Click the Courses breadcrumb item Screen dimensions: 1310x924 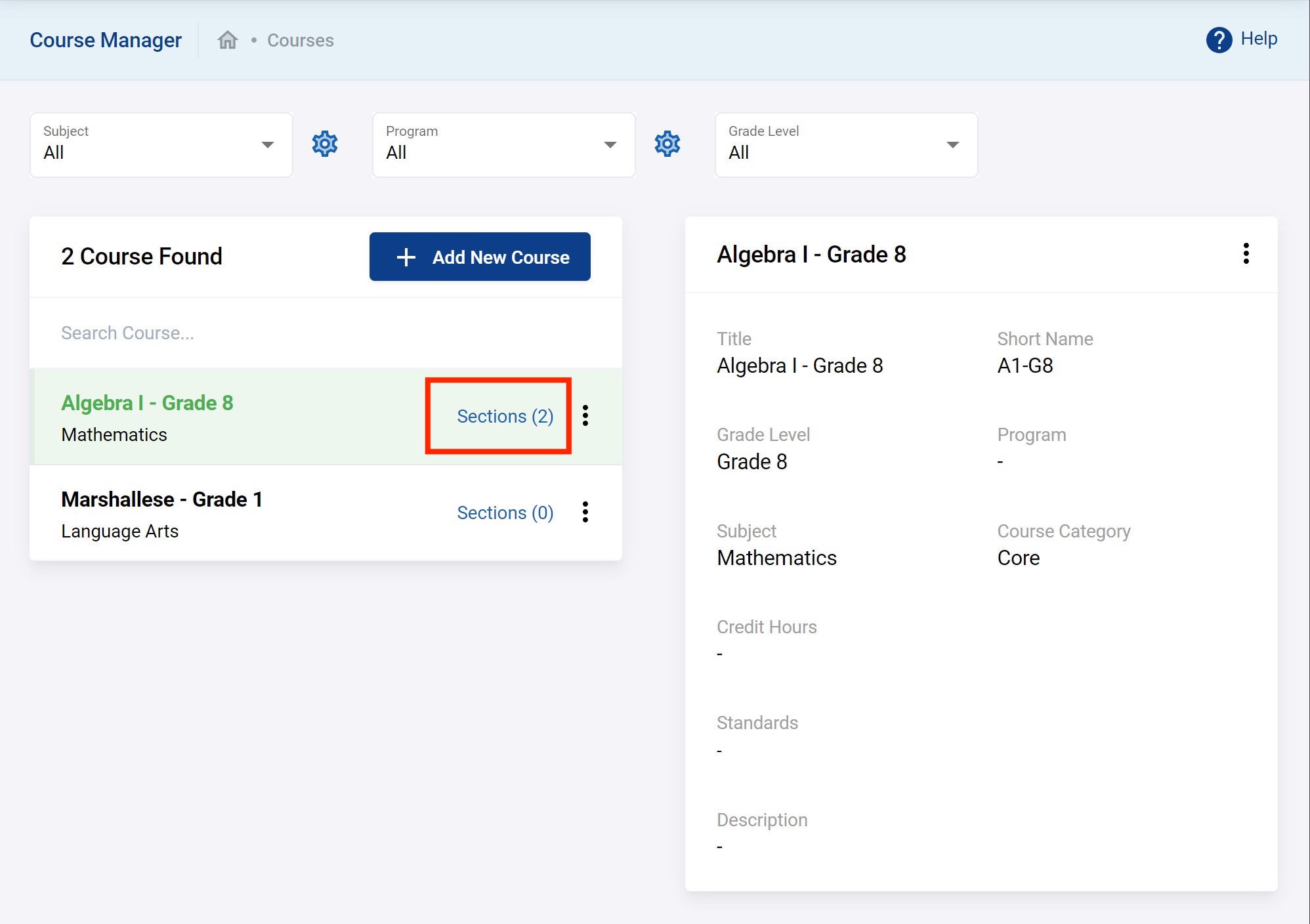(300, 40)
